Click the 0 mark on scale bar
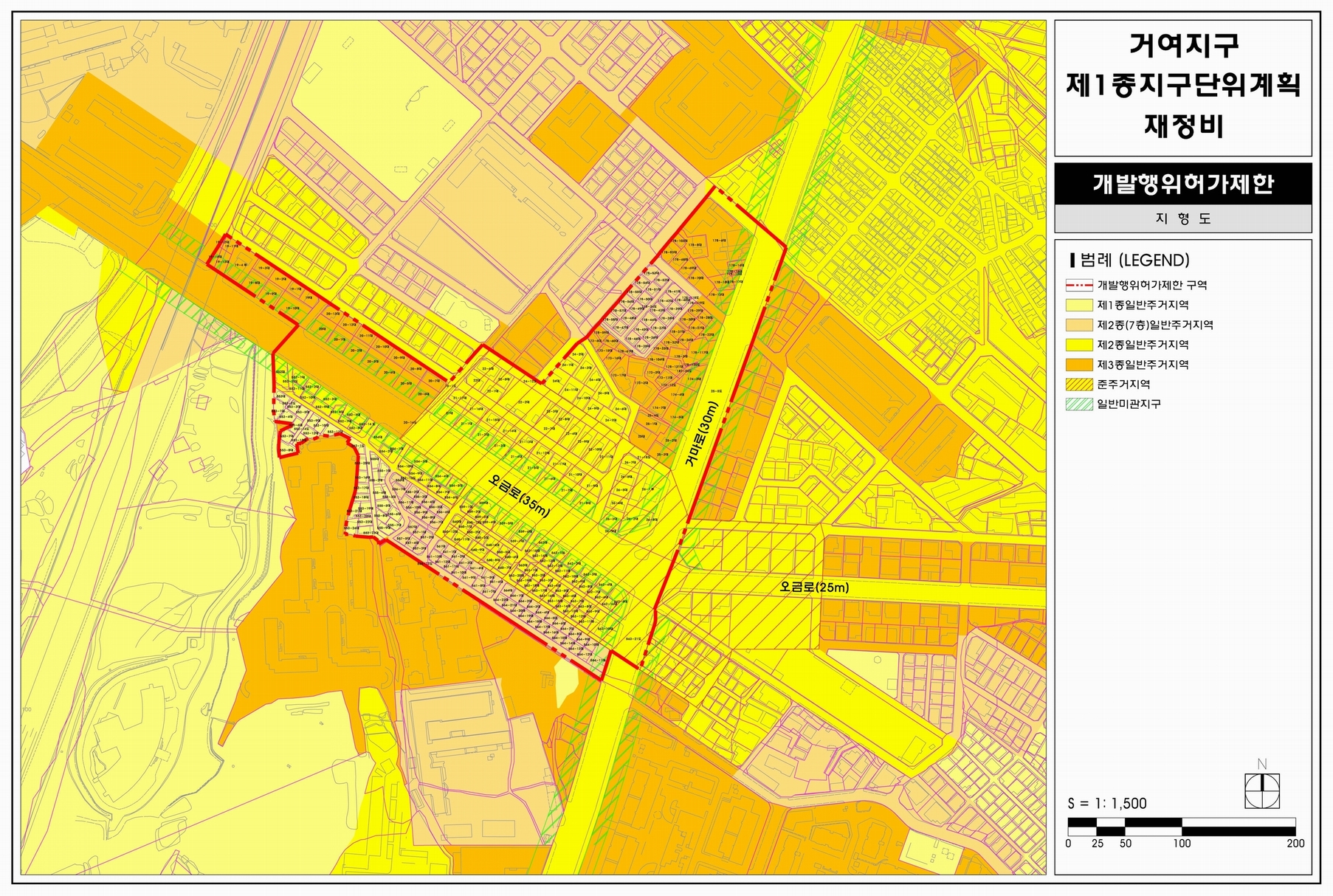1333x896 pixels. coord(1068,844)
